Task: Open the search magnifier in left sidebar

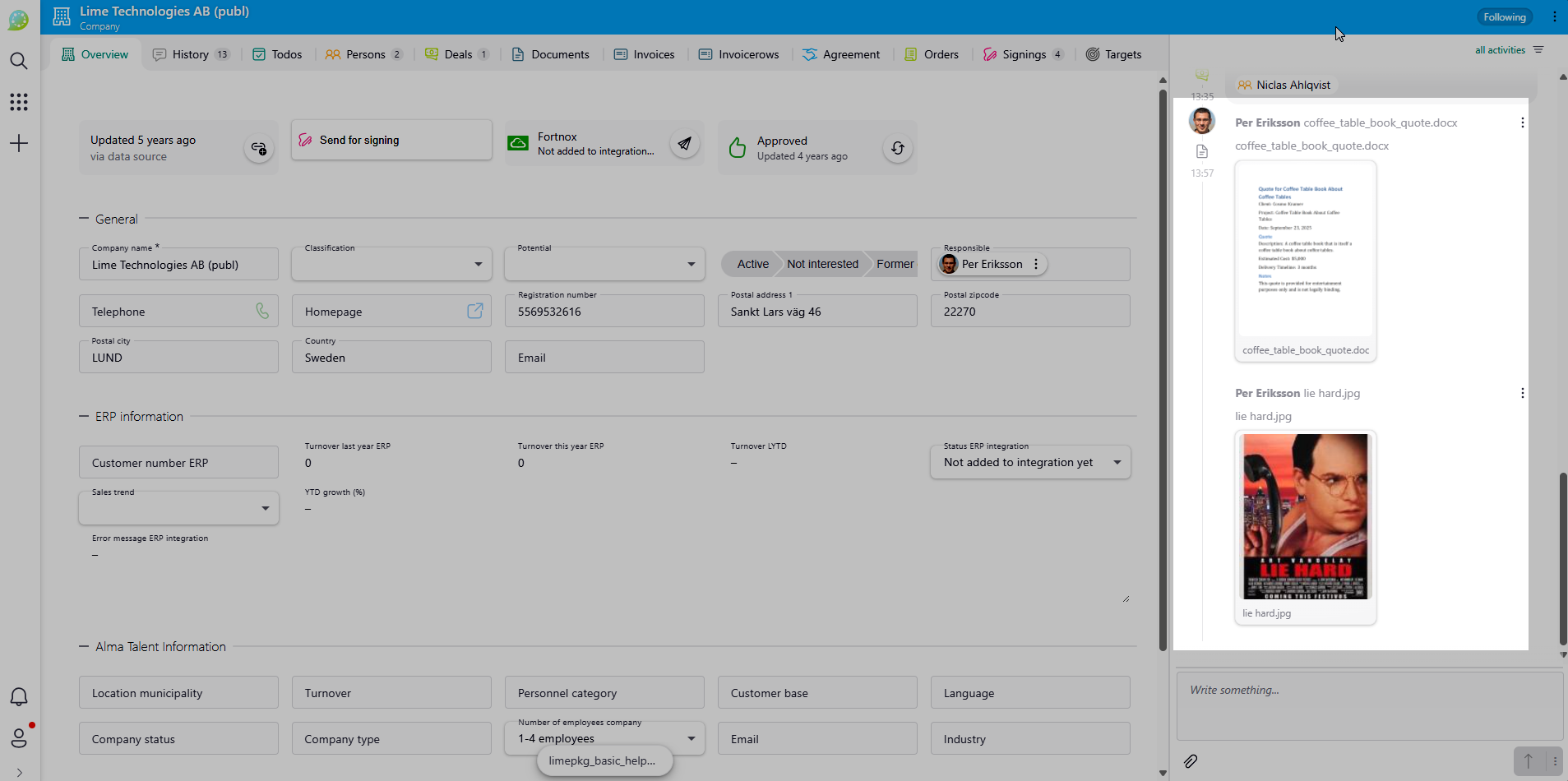Action: click(x=19, y=61)
